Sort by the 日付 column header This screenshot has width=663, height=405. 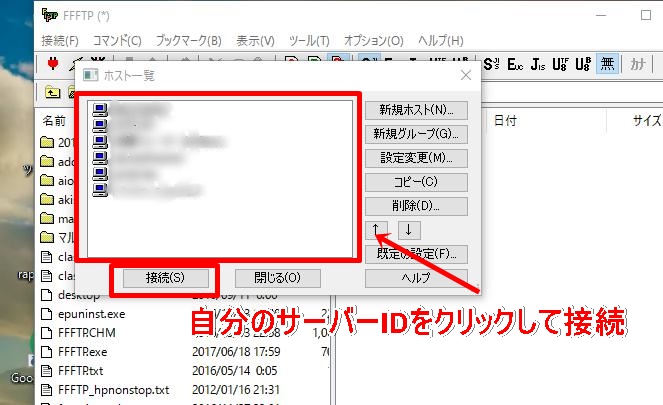click(x=505, y=121)
